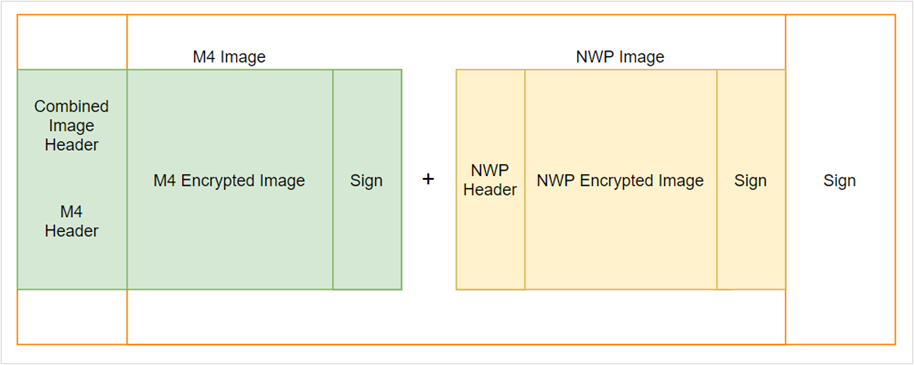Image resolution: width=914 pixels, height=365 pixels.
Task: Click the outer orange Sign box
Action: (840, 180)
